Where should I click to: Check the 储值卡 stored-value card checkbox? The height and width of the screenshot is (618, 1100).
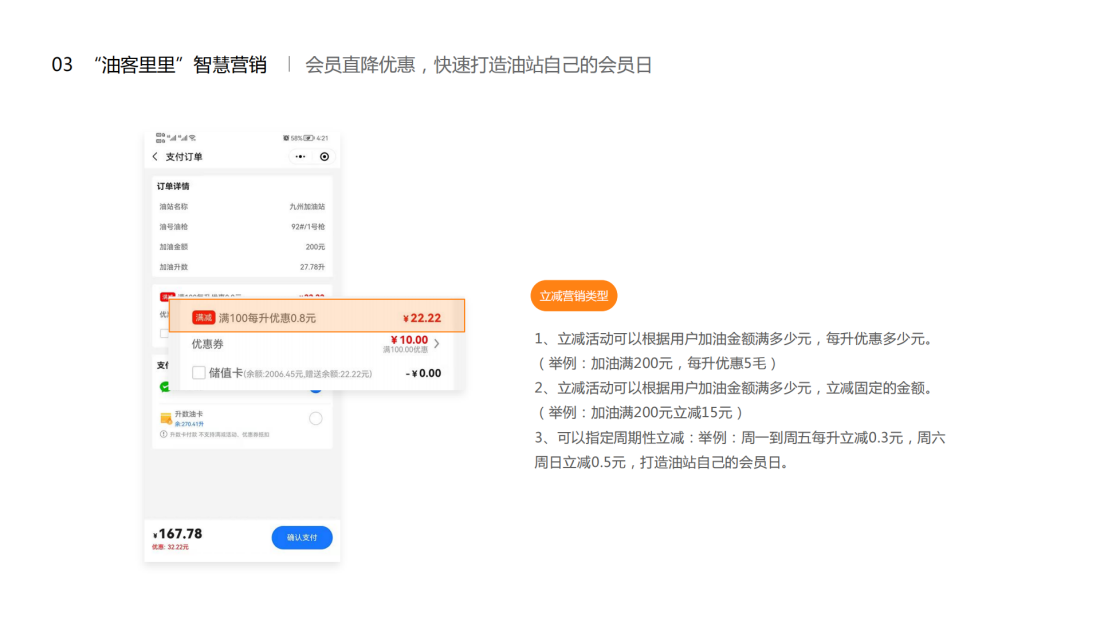(199, 372)
